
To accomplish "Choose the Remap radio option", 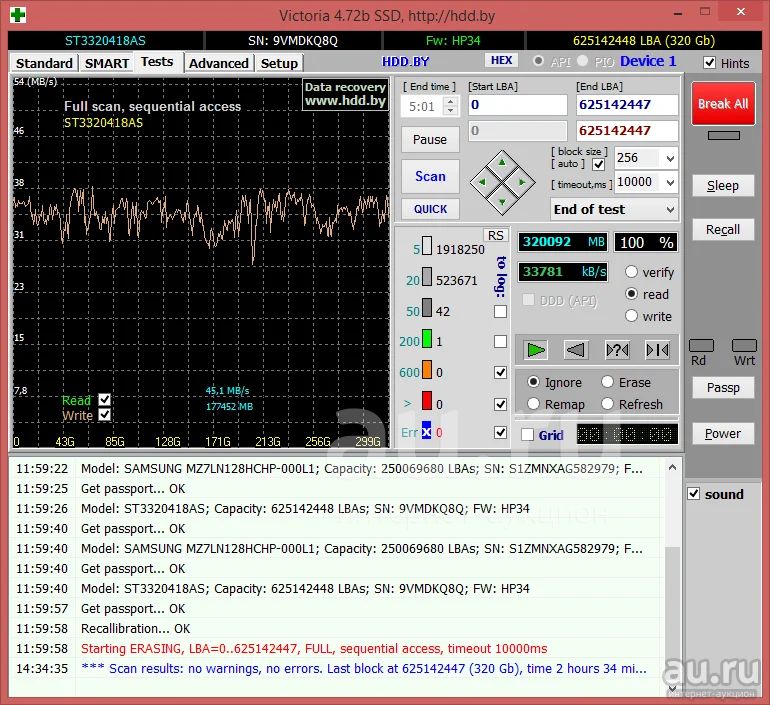I will pyautogui.click(x=532, y=404).
